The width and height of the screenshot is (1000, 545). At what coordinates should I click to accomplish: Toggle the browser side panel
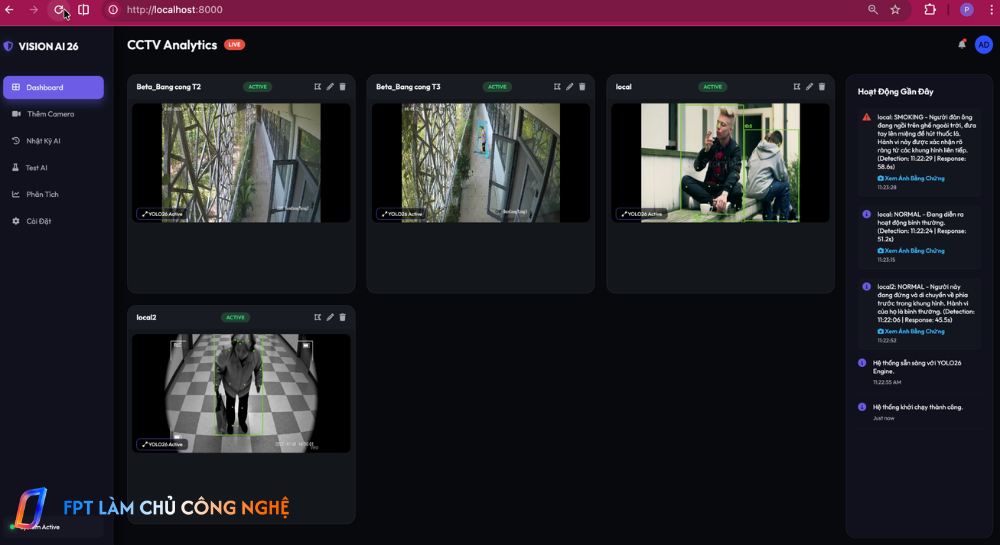pyautogui.click(x=83, y=10)
